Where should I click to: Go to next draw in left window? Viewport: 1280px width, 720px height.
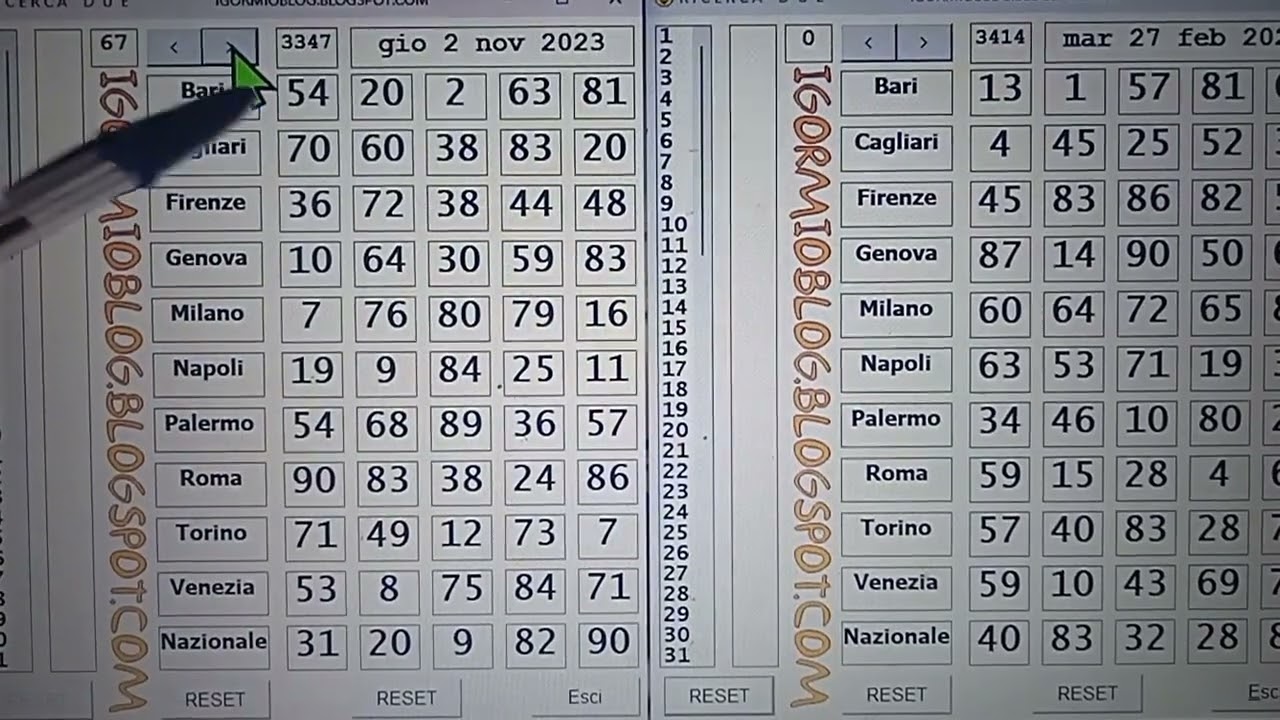pyautogui.click(x=230, y=47)
